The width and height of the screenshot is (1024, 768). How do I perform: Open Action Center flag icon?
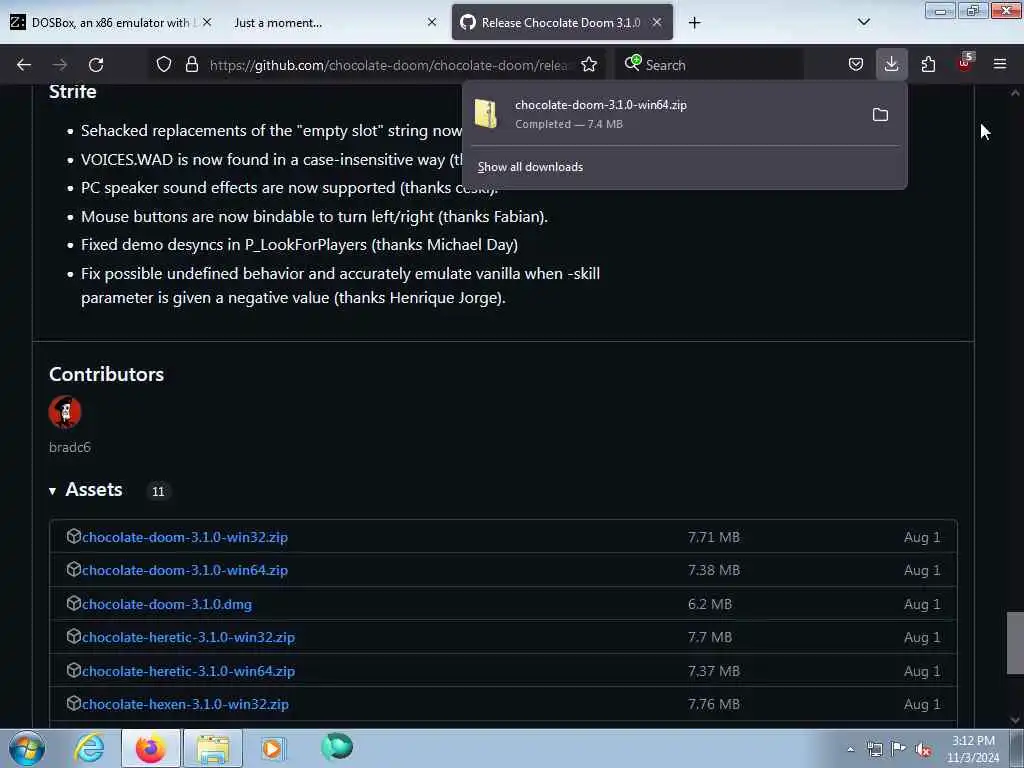[x=899, y=749]
